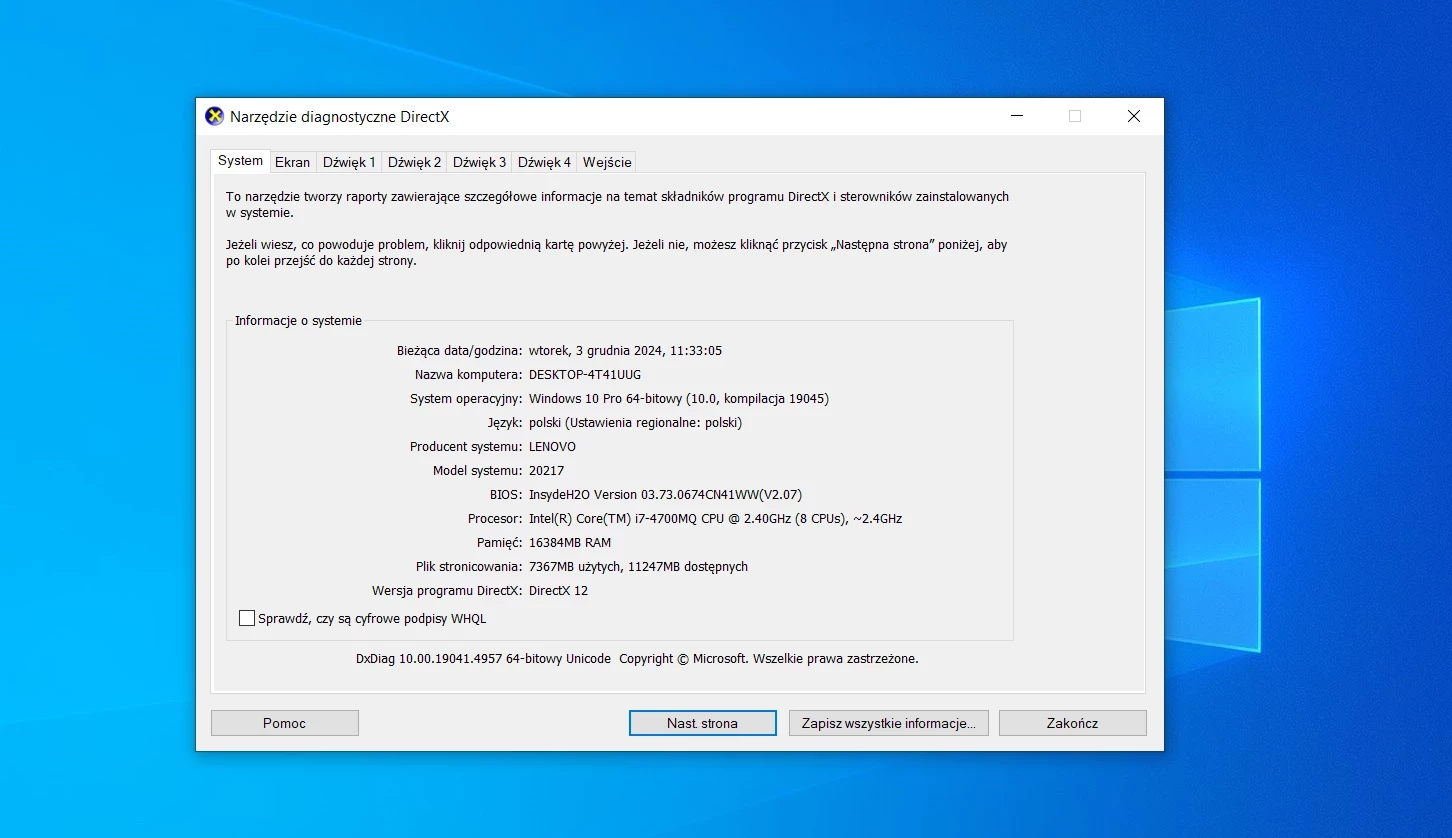Click the Pomoc button
Viewport: 1452px width, 838px height.
[x=285, y=723]
